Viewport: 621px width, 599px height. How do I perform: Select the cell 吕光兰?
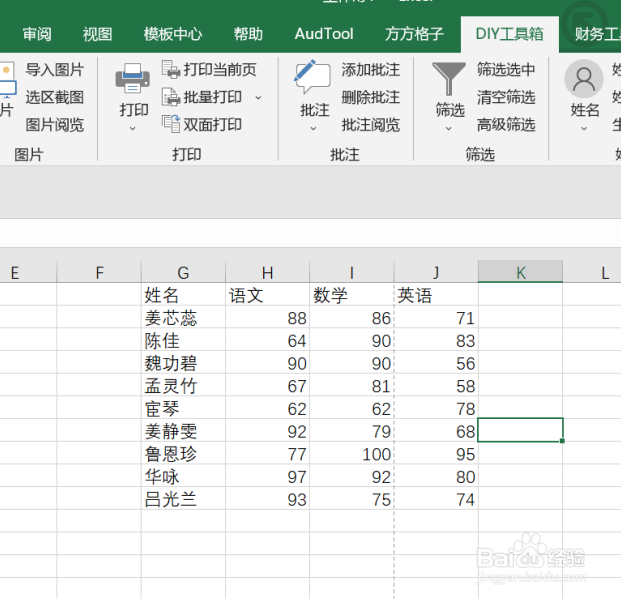pos(183,498)
